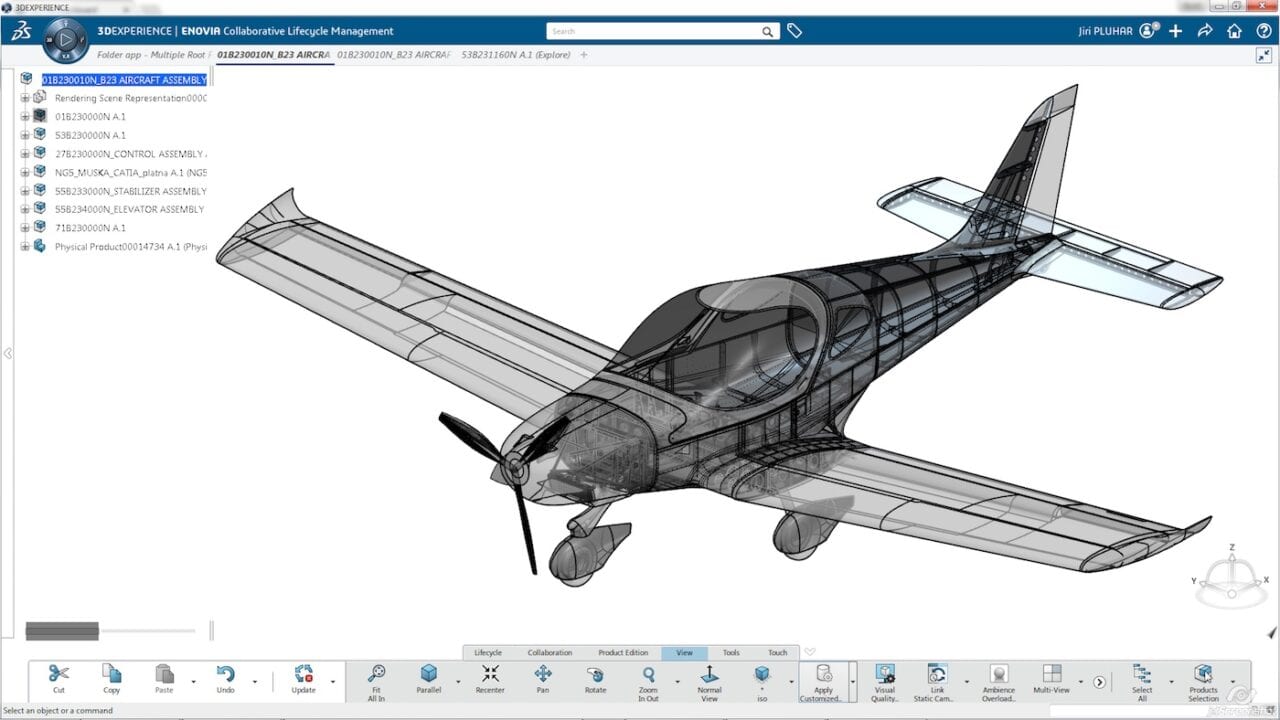This screenshot has height=720, width=1280.
Task: Switch to the Tools ribbon tab
Action: [x=730, y=652]
